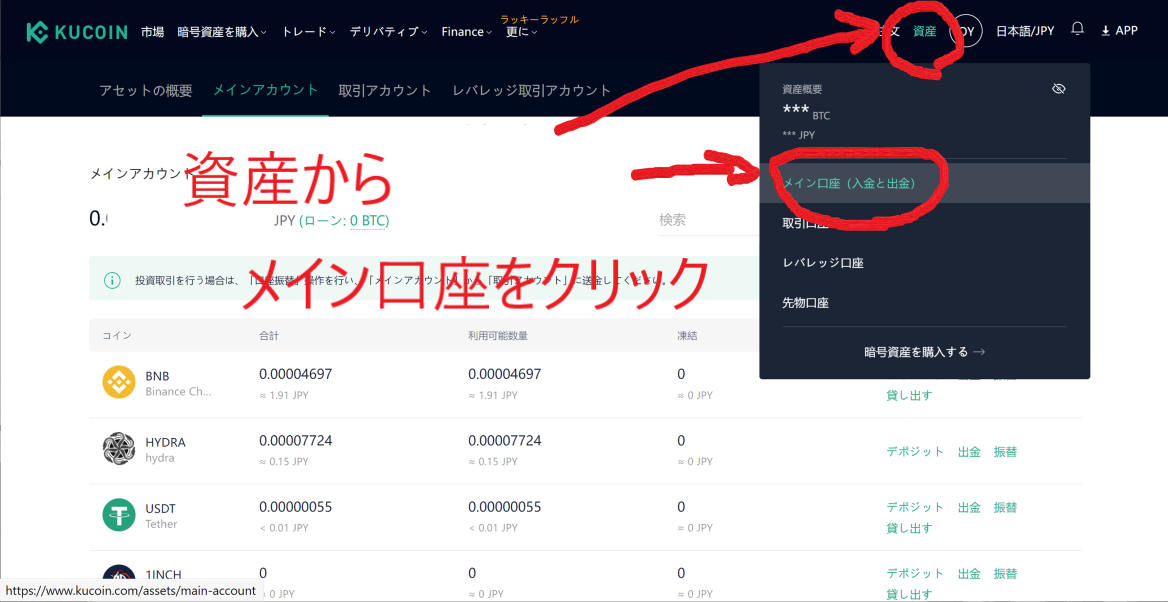
Task: Click デポジット in the HYDRA row
Action: (915, 452)
